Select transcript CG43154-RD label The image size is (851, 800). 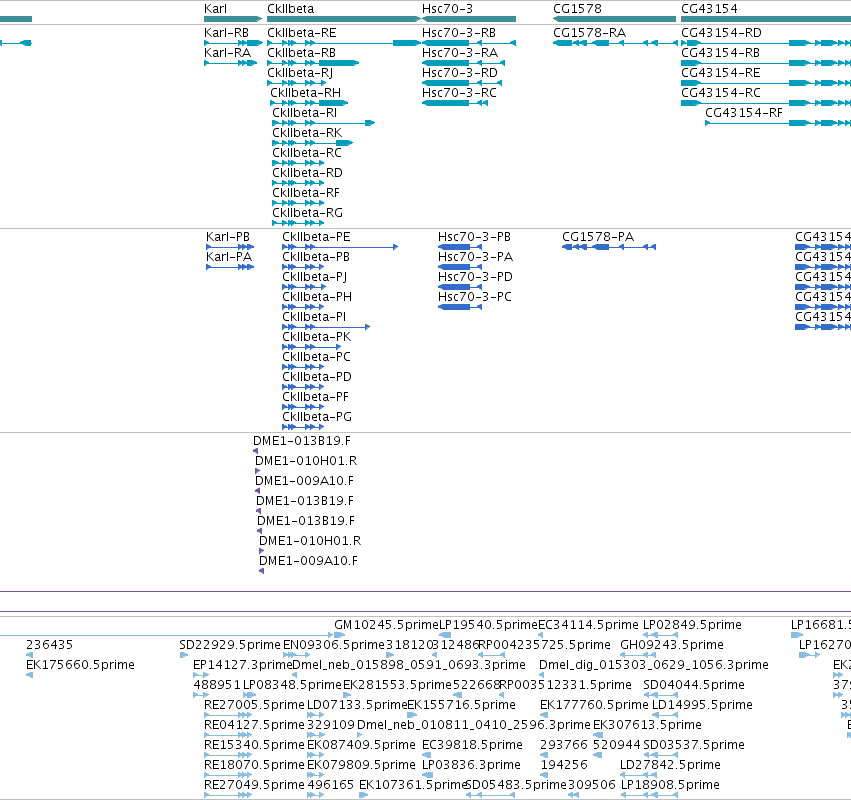[x=721, y=33]
